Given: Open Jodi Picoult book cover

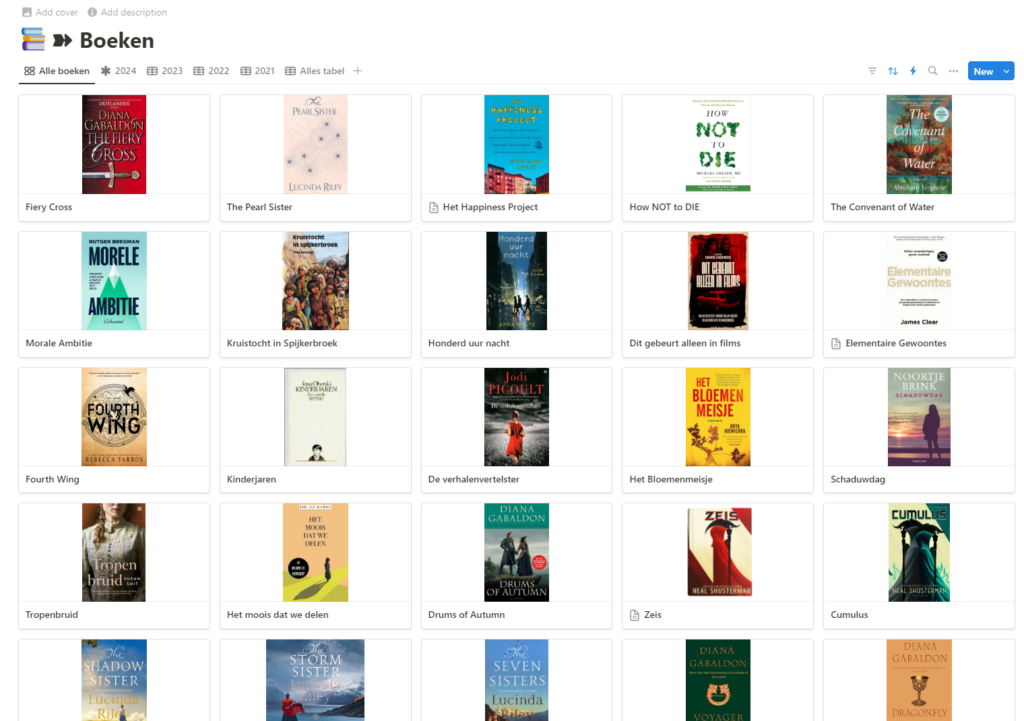Looking at the screenshot, I should point(517,417).
